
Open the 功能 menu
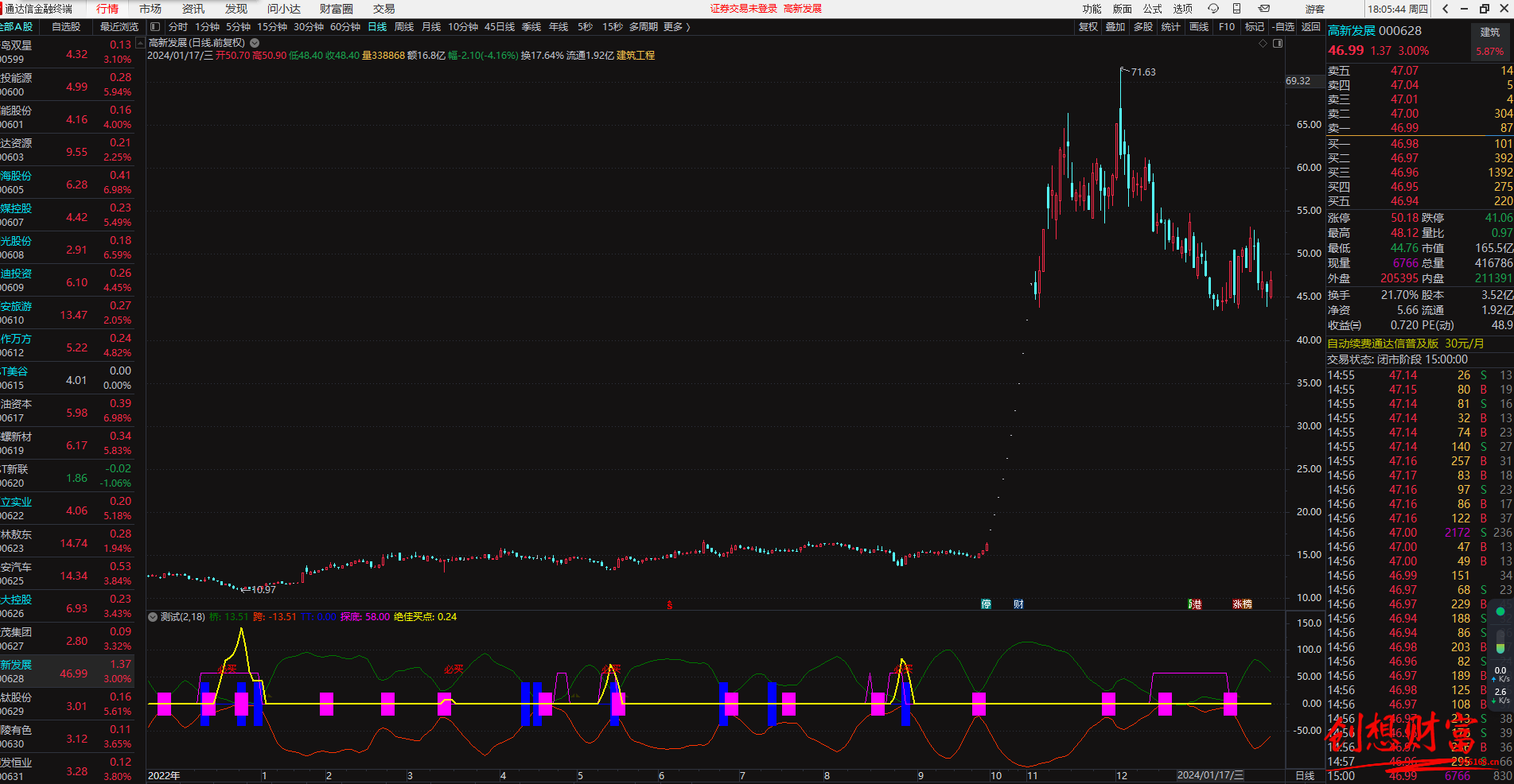(1092, 9)
